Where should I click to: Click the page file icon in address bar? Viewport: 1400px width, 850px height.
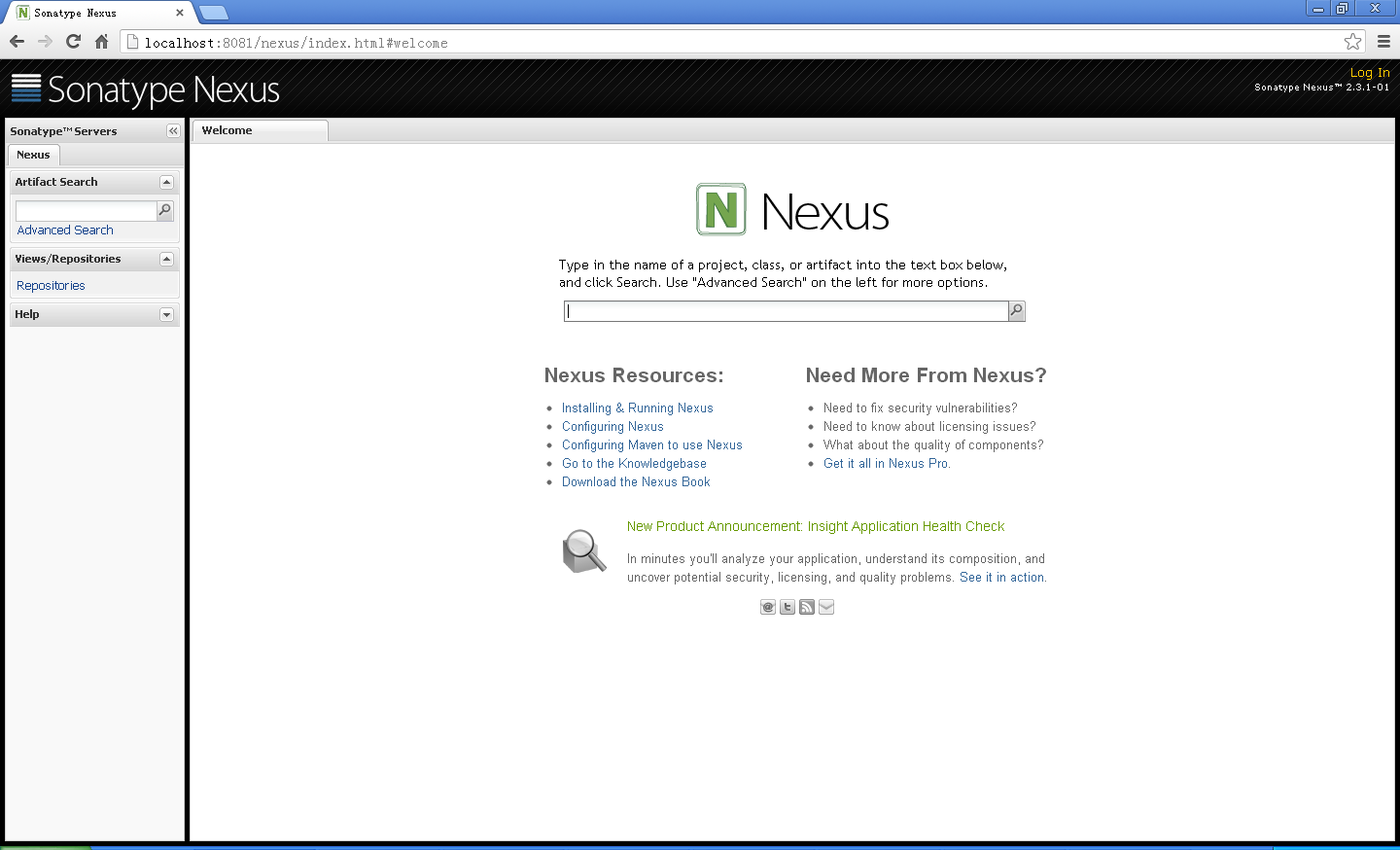click(133, 42)
